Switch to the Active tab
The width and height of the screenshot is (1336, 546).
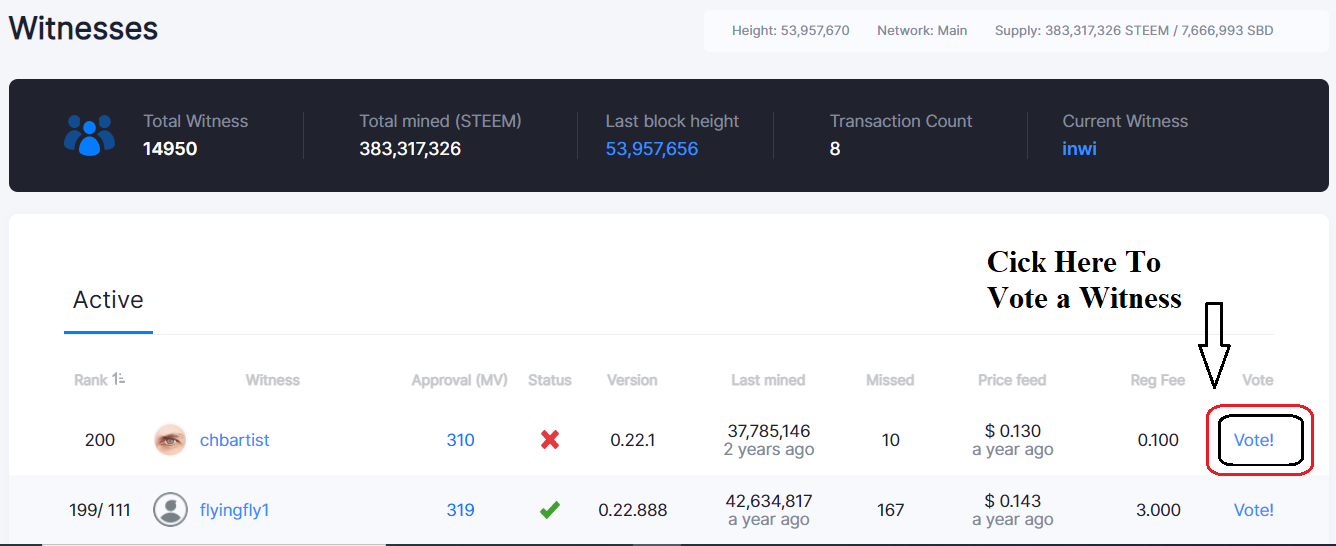(x=108, y=300)
